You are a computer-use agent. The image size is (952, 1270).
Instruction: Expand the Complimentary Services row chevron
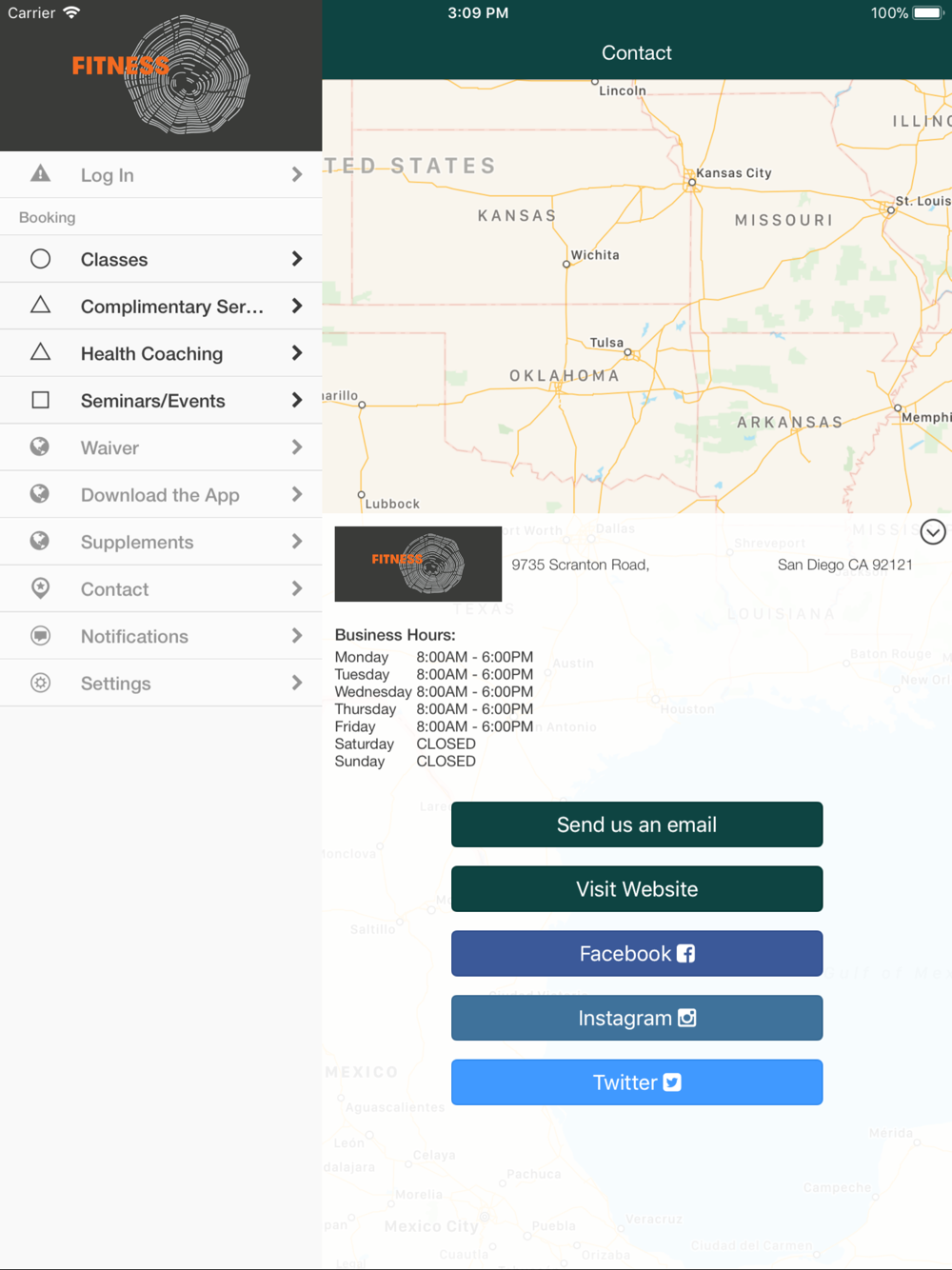click(297, 306)
